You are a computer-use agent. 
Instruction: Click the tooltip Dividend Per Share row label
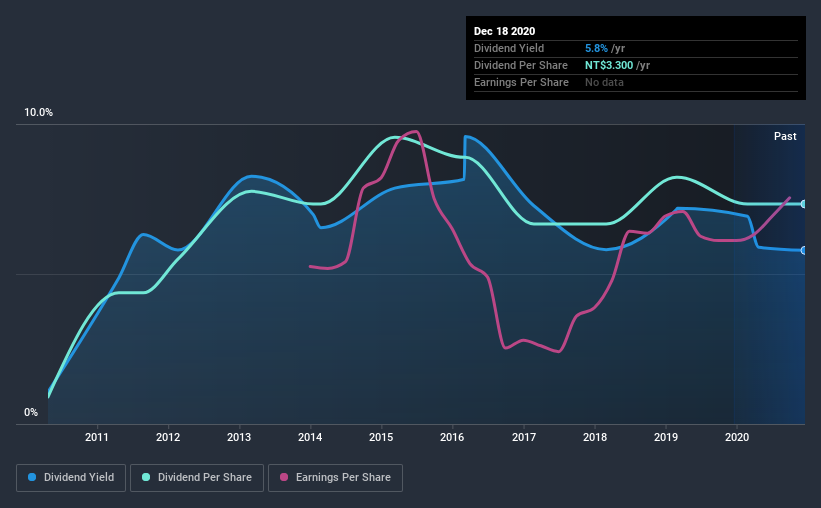coord(520,65)
